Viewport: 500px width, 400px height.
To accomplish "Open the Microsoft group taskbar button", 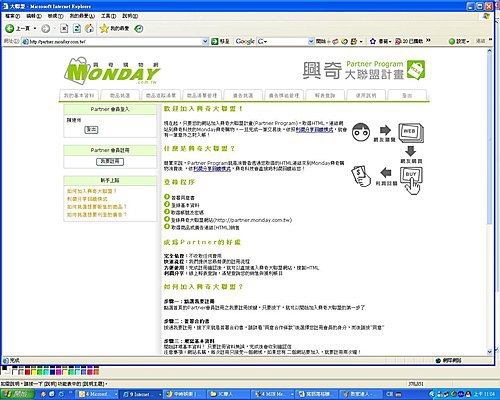I will [x=98, y=394].
